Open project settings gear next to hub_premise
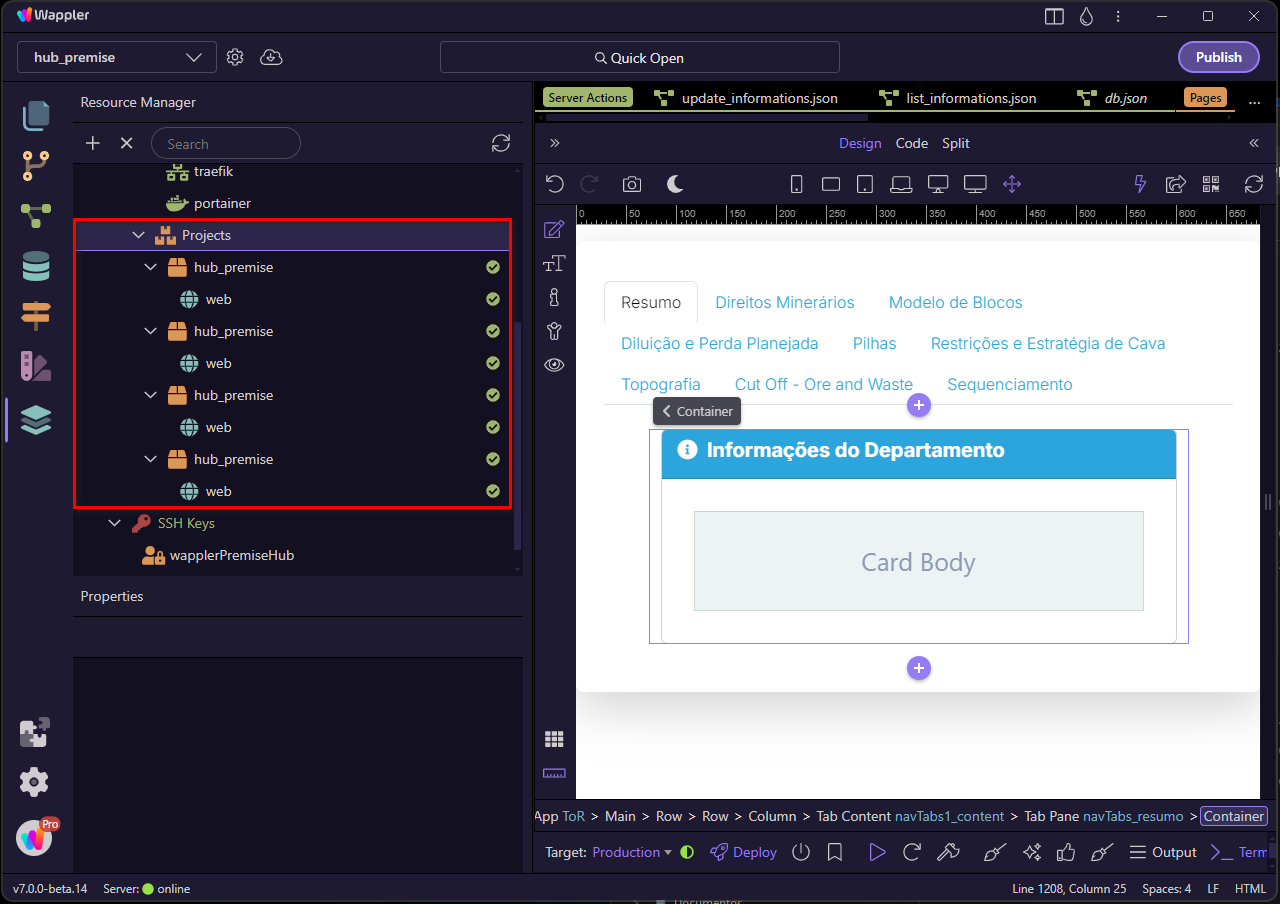1280x904 pixels. (235, 57)
